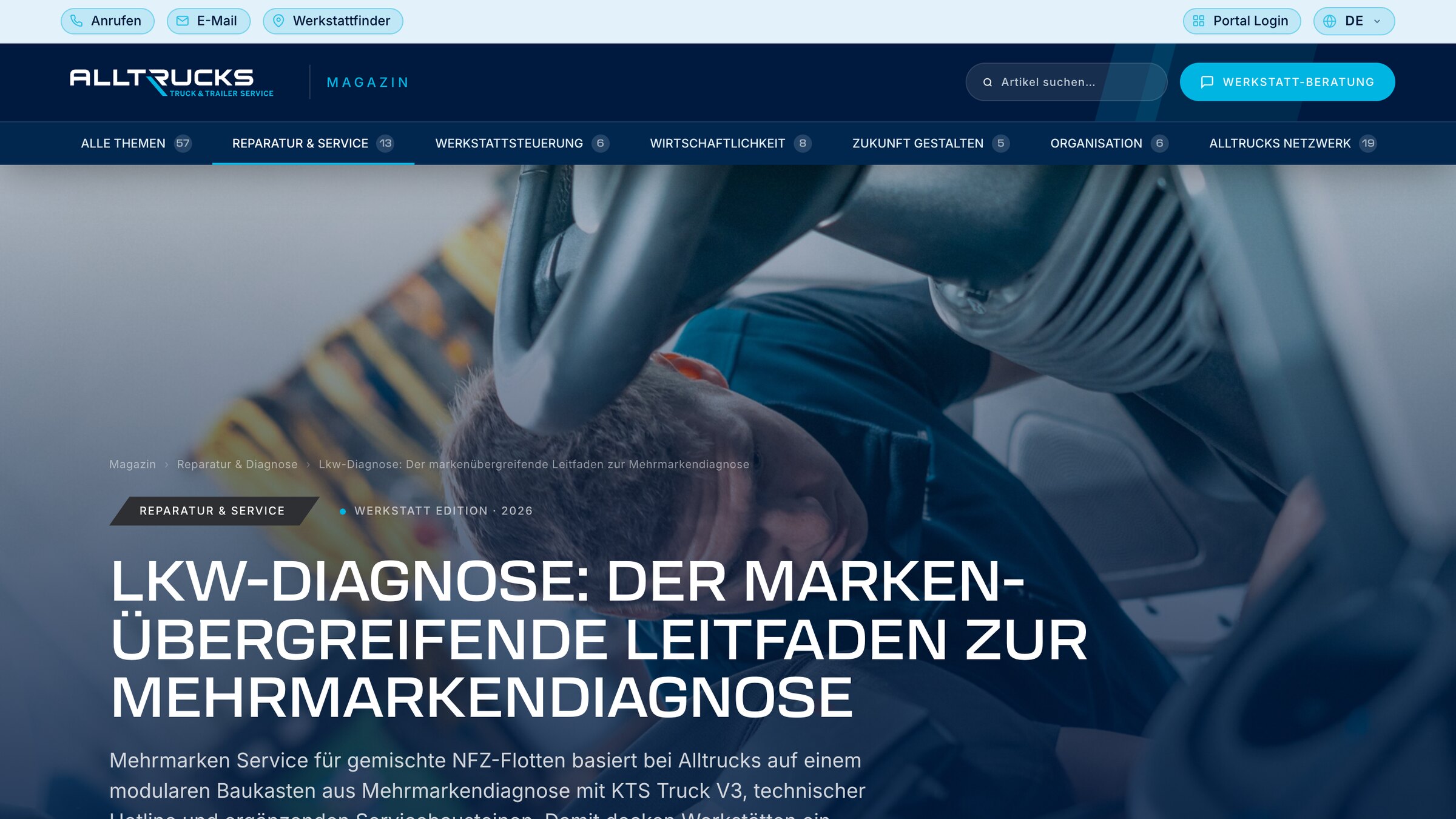Viewport: 1456px width, 819px height.
Task: Select the Reparatur & Service tab
Action: (313, 143)
